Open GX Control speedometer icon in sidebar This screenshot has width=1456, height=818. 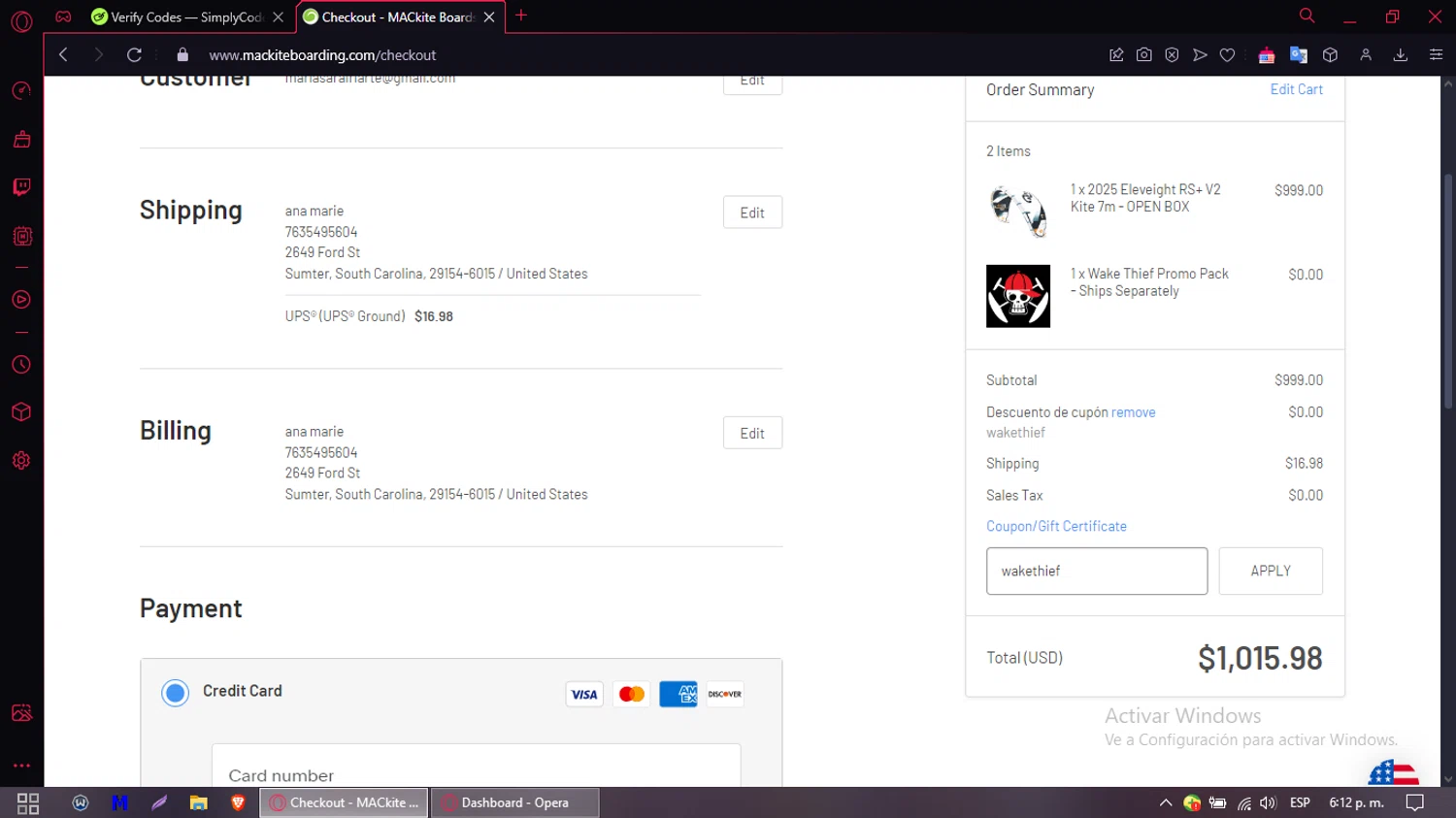(x=21, y=90)
